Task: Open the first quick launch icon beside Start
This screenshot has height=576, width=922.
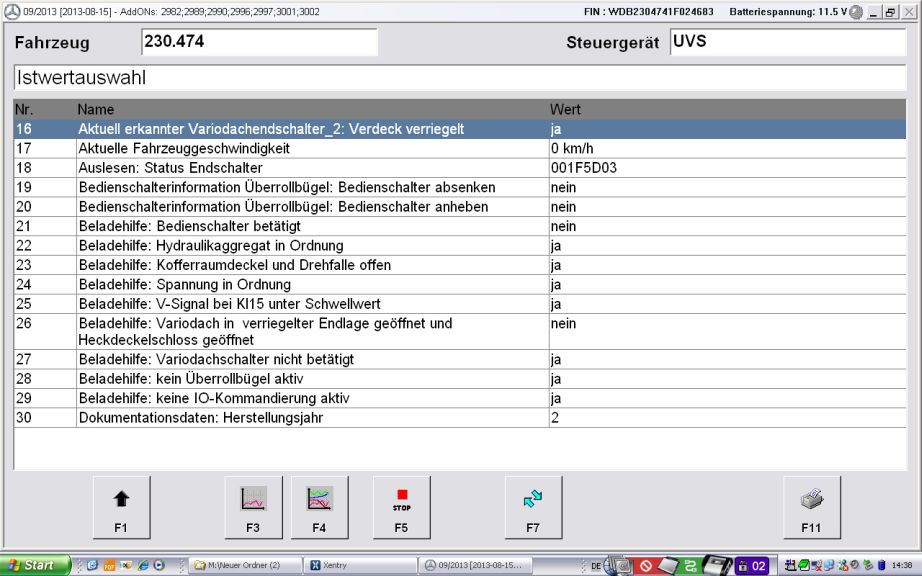Action: (92, 565)
